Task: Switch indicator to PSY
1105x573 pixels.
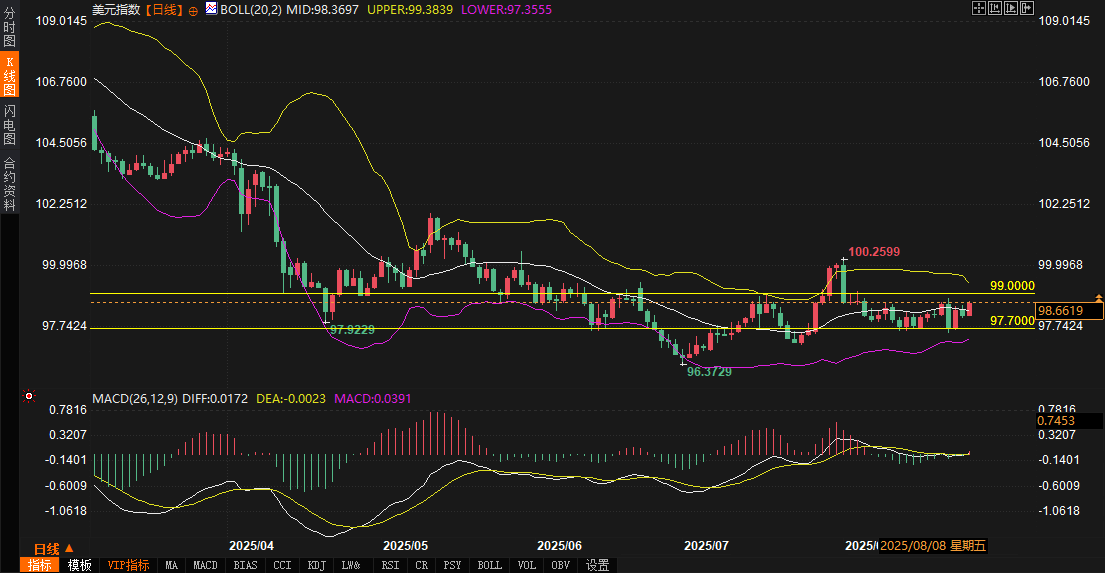Action: [452, 565]
